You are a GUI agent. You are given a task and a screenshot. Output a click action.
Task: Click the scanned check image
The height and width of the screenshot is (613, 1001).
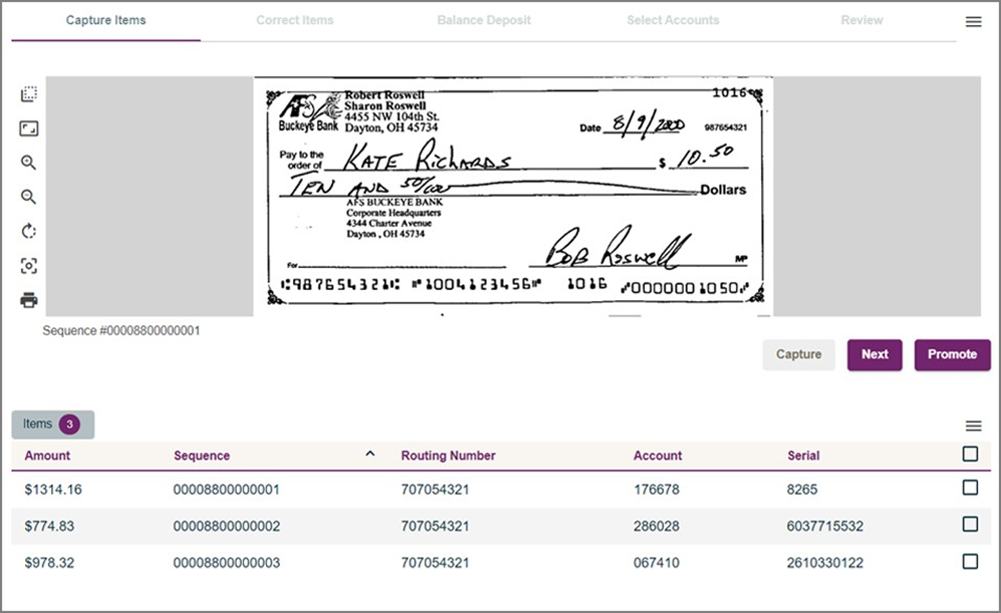(x=512, y=196)
